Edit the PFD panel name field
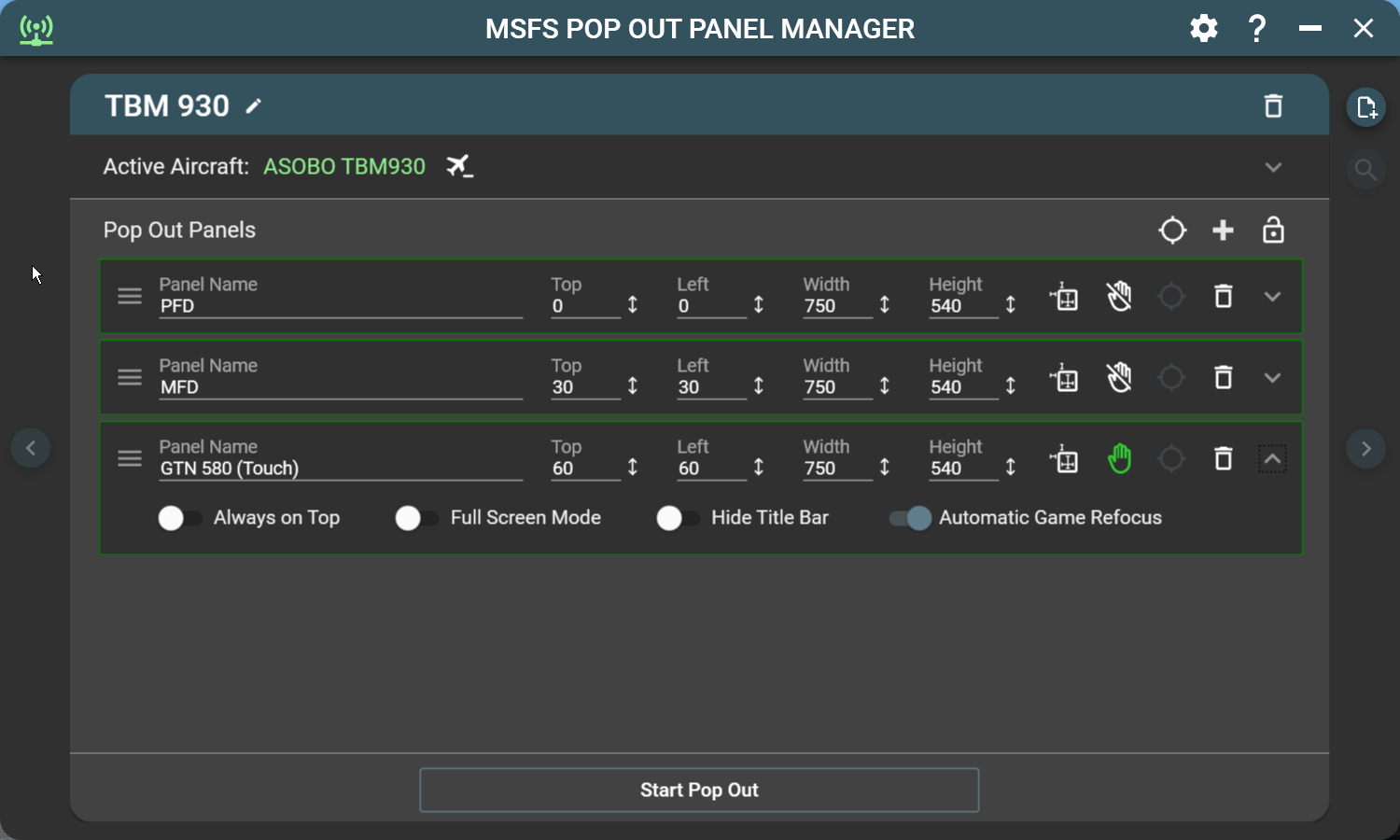This screenshot has height=840, width=1400. [341, 306]
